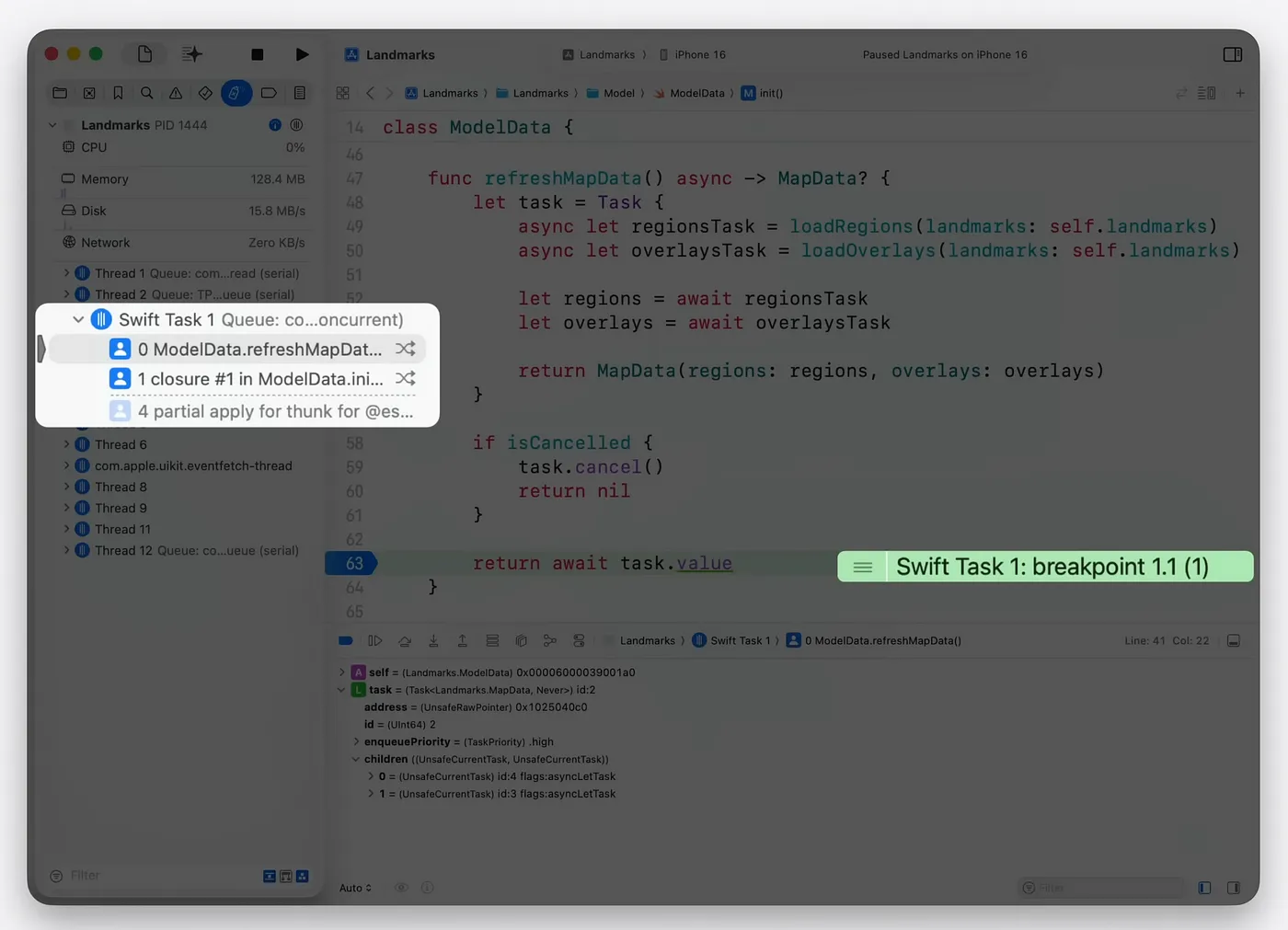Click the Swift Task 1 breakpoint annotation

tap(1045, 567)
